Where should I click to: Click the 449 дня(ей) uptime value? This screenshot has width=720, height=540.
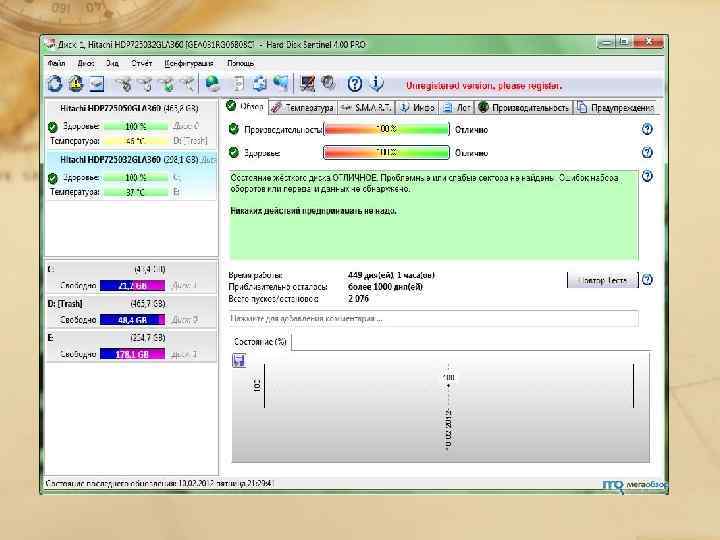(x=391, y=275)
